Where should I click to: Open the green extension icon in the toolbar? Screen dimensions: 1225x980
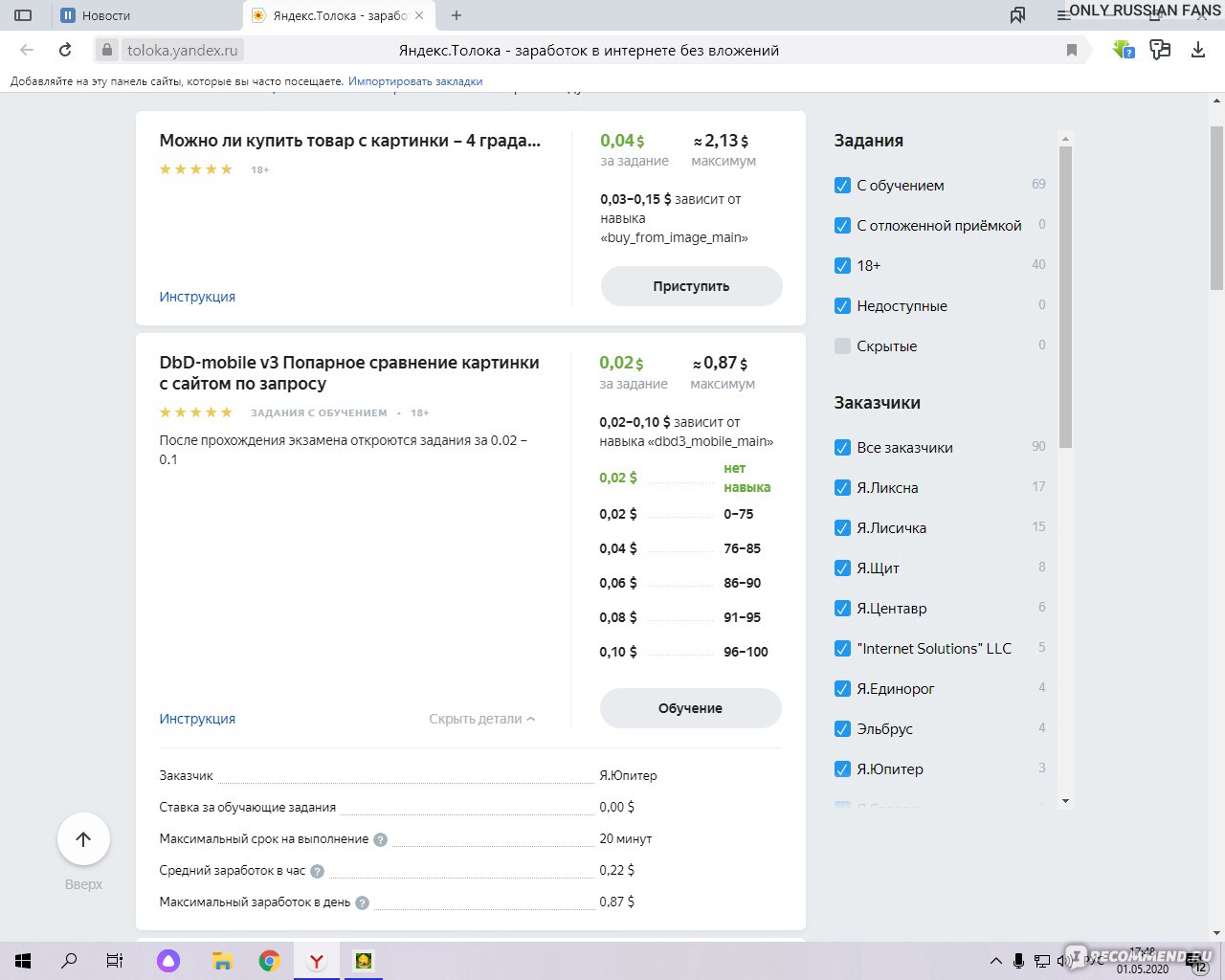click(x=1123, y=50)
